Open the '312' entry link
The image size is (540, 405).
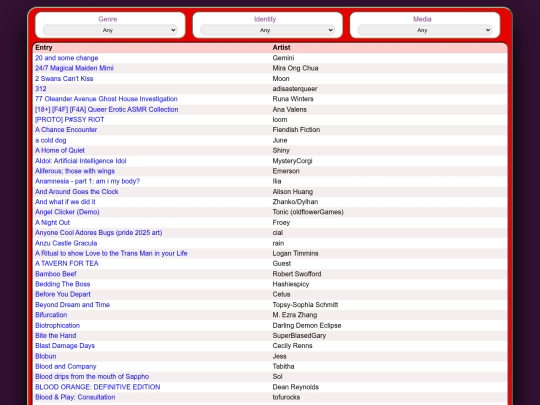click(41, 89)
